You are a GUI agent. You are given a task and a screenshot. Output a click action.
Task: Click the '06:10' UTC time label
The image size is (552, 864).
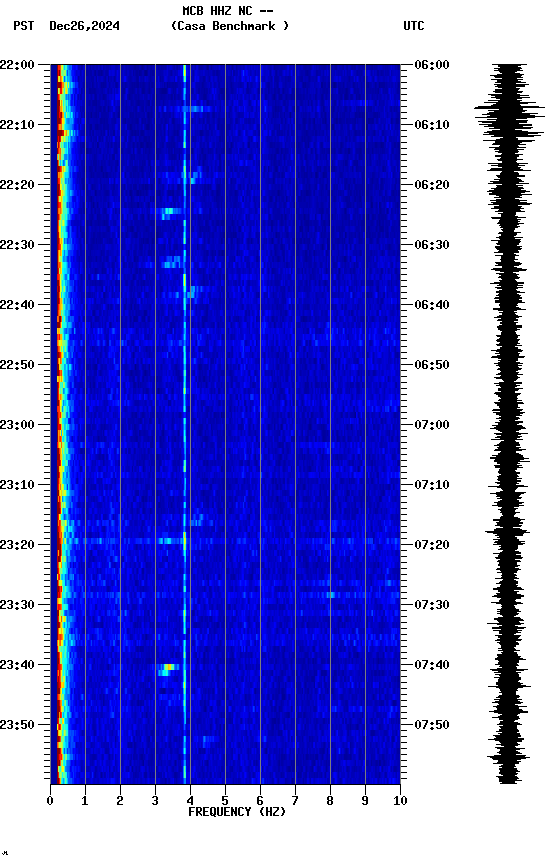point(432,125)
